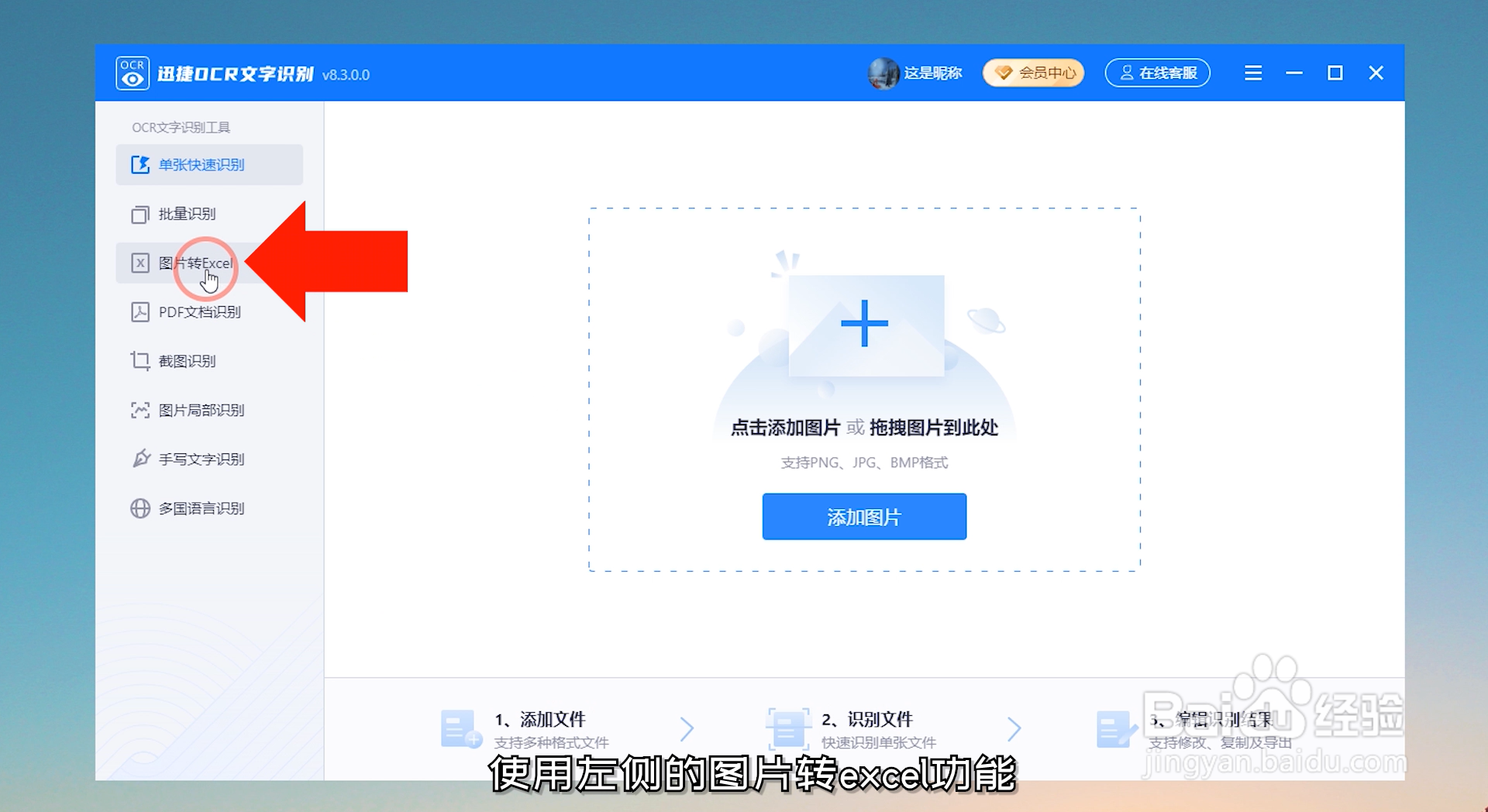The width and height of the screenshot is (1488, 812).
Task: Click 点击添加图片 text in drop zone
Action: [x=785, y=428]
